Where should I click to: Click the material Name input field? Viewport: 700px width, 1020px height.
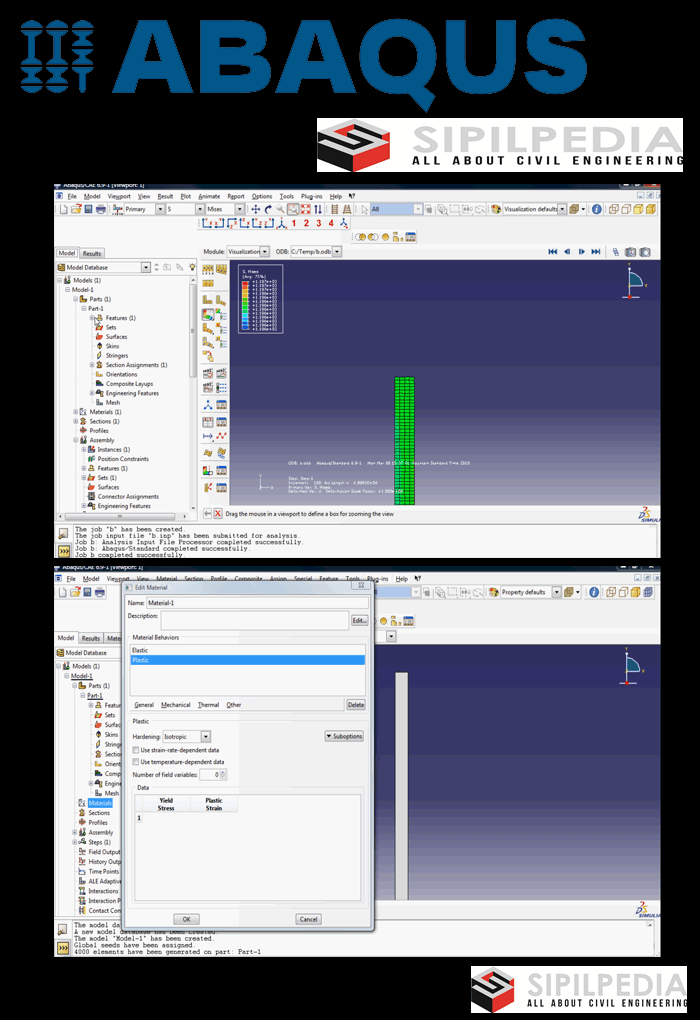click(x=257, y=604)
